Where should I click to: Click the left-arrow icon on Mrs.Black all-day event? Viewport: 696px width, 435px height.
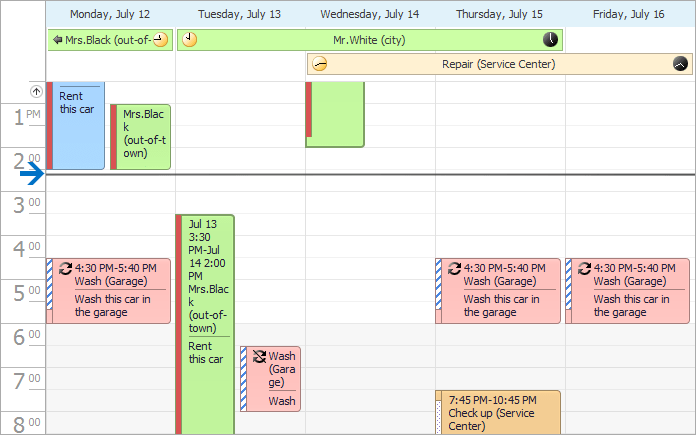[x=57, y=40]
